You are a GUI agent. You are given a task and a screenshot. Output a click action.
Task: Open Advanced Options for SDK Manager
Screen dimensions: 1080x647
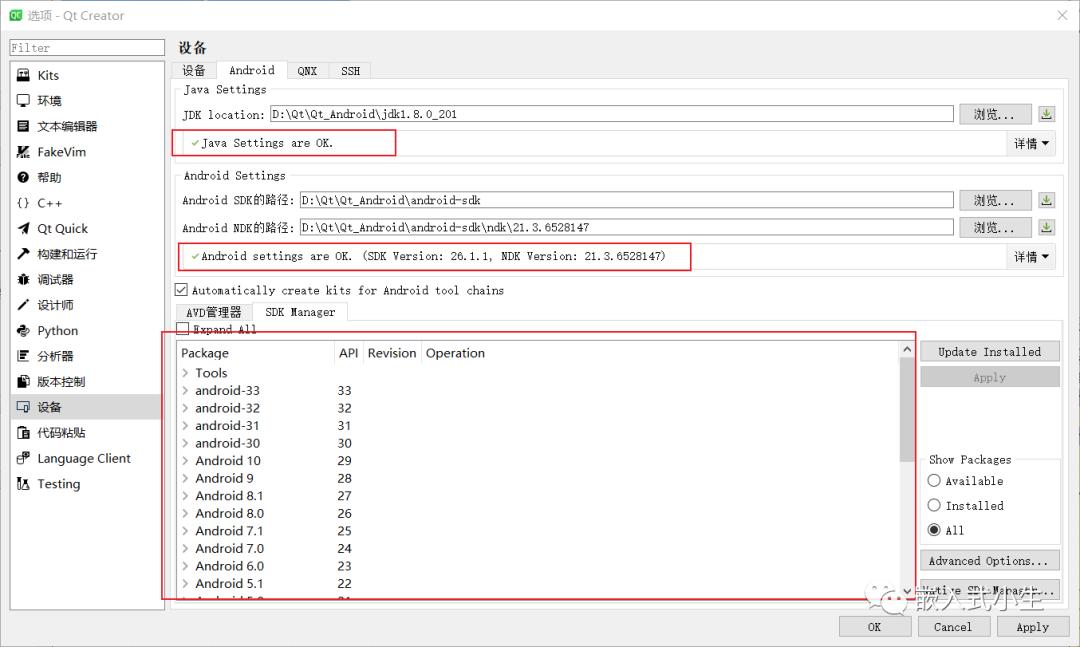click(990, 561)
